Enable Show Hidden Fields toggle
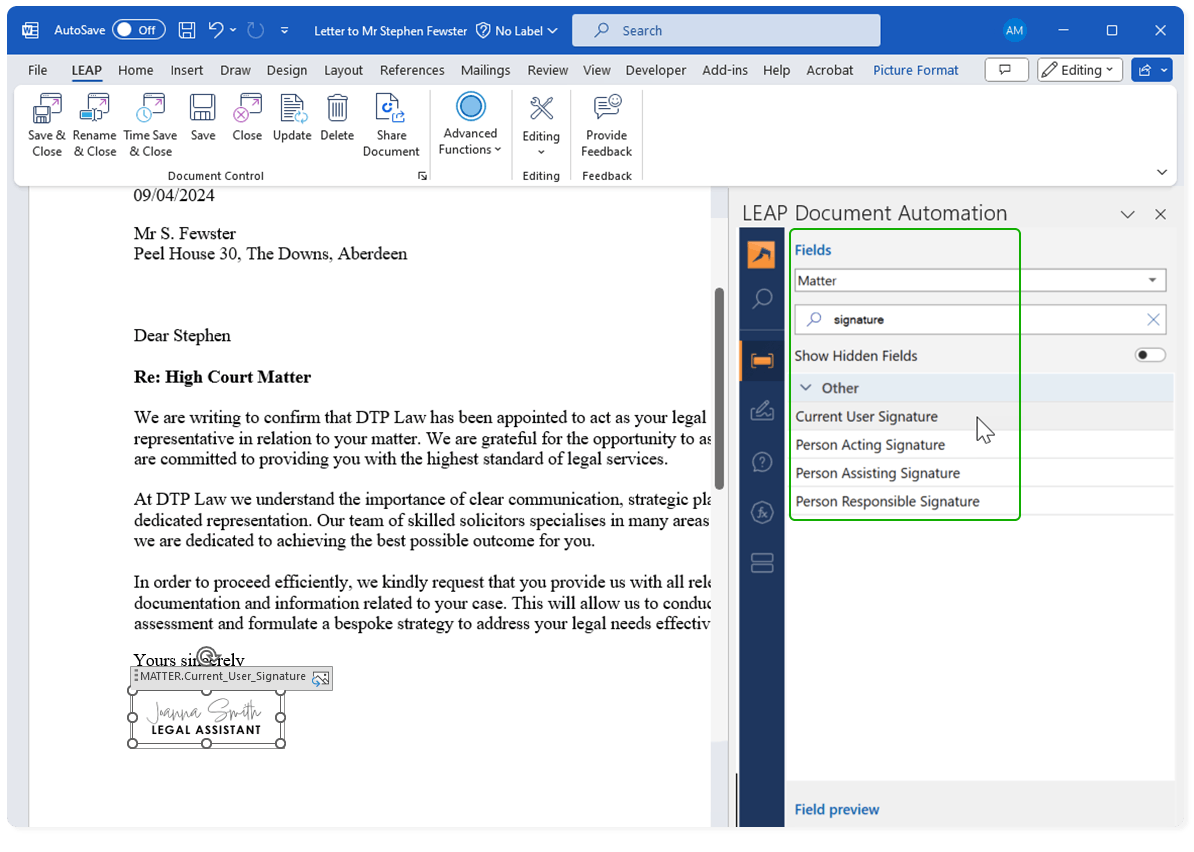This screenshot has height=852, width=1194. [1150, 355]
